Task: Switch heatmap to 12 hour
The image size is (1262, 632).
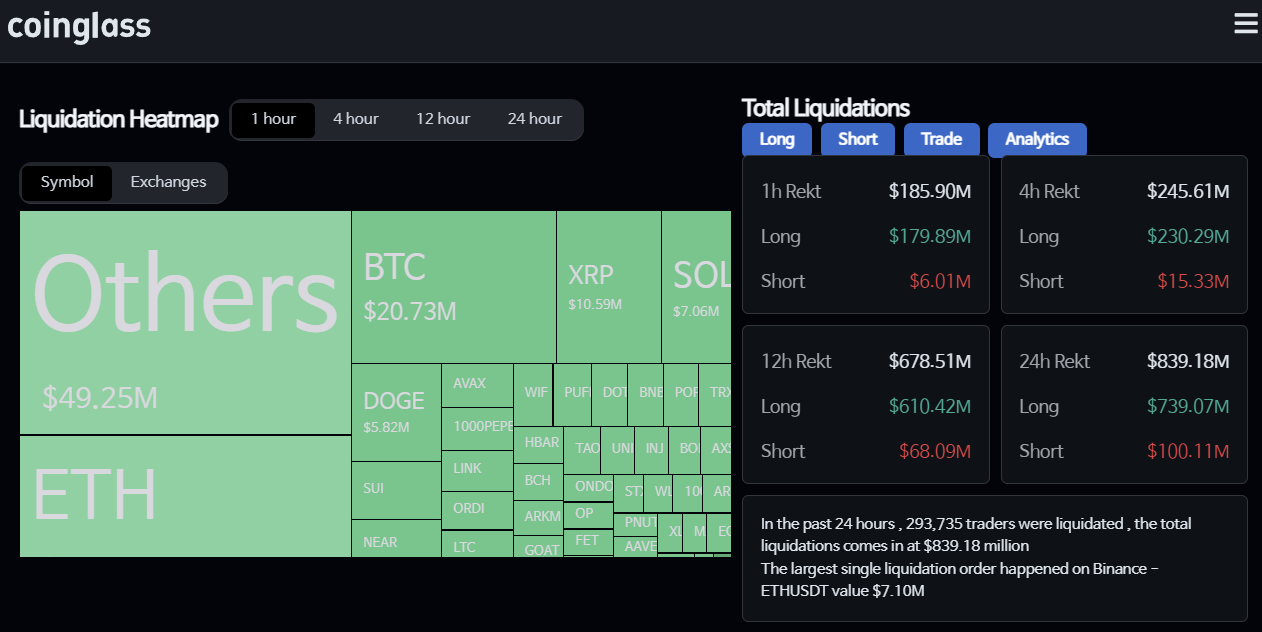Action: (443, 119)
